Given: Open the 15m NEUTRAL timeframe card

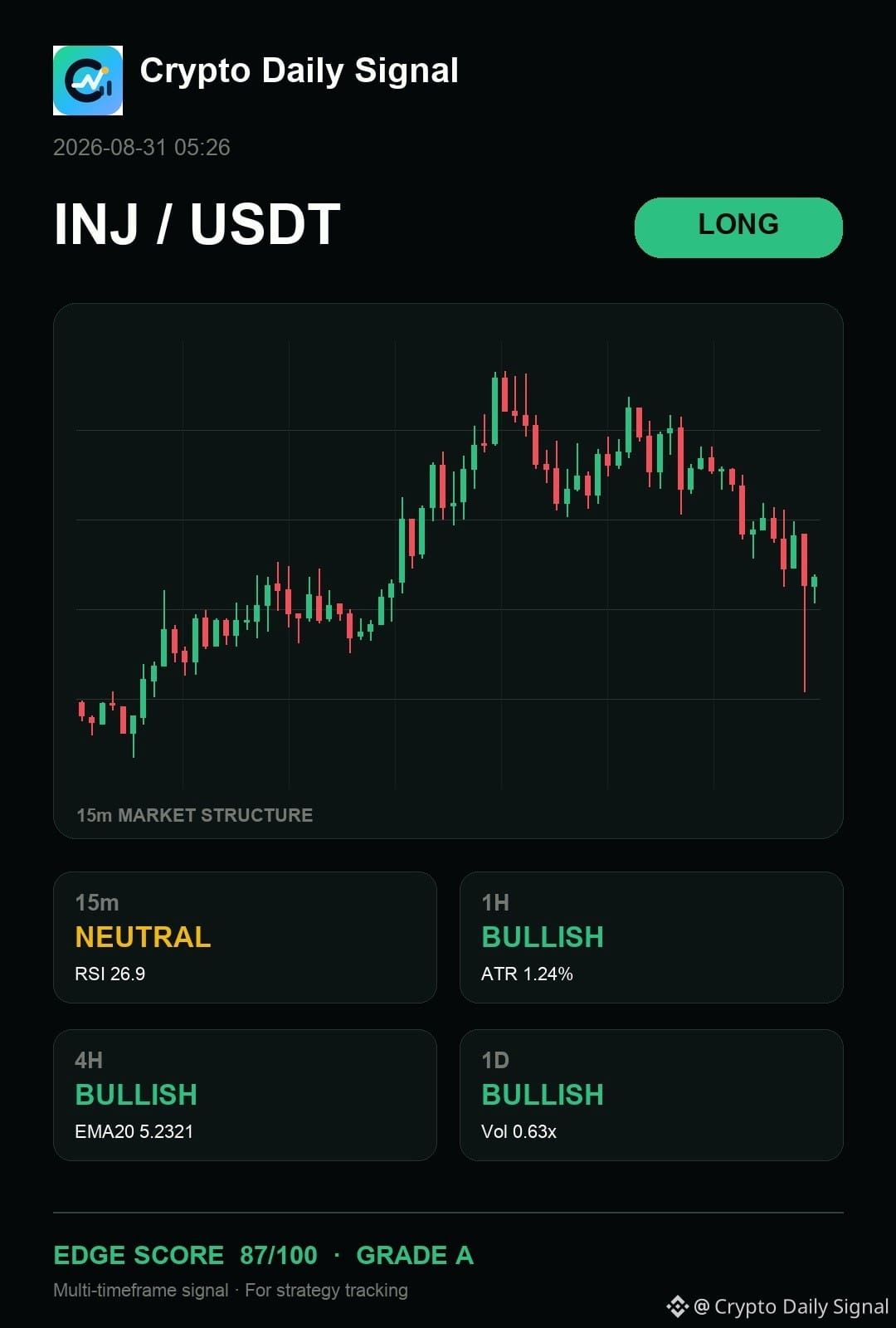Looking at the screenshot, I should pos(245,937).
